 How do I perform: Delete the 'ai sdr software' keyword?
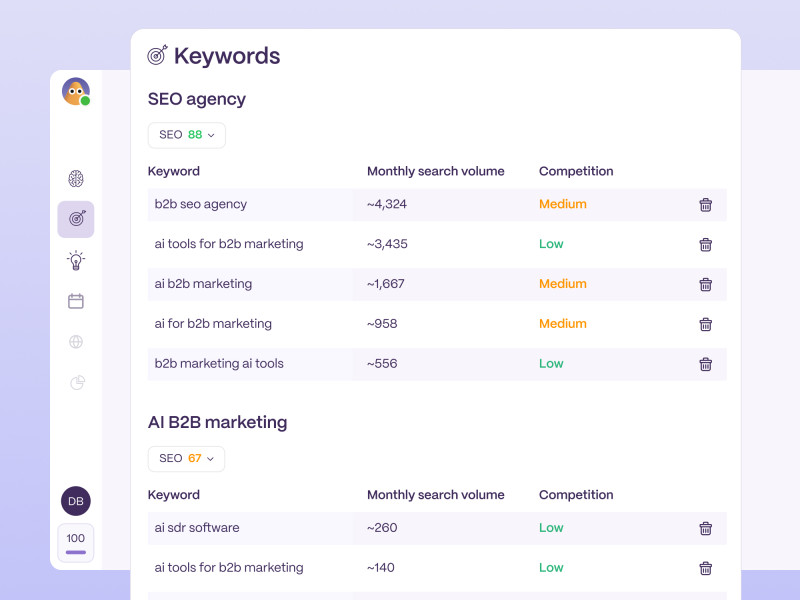(706, 528)
